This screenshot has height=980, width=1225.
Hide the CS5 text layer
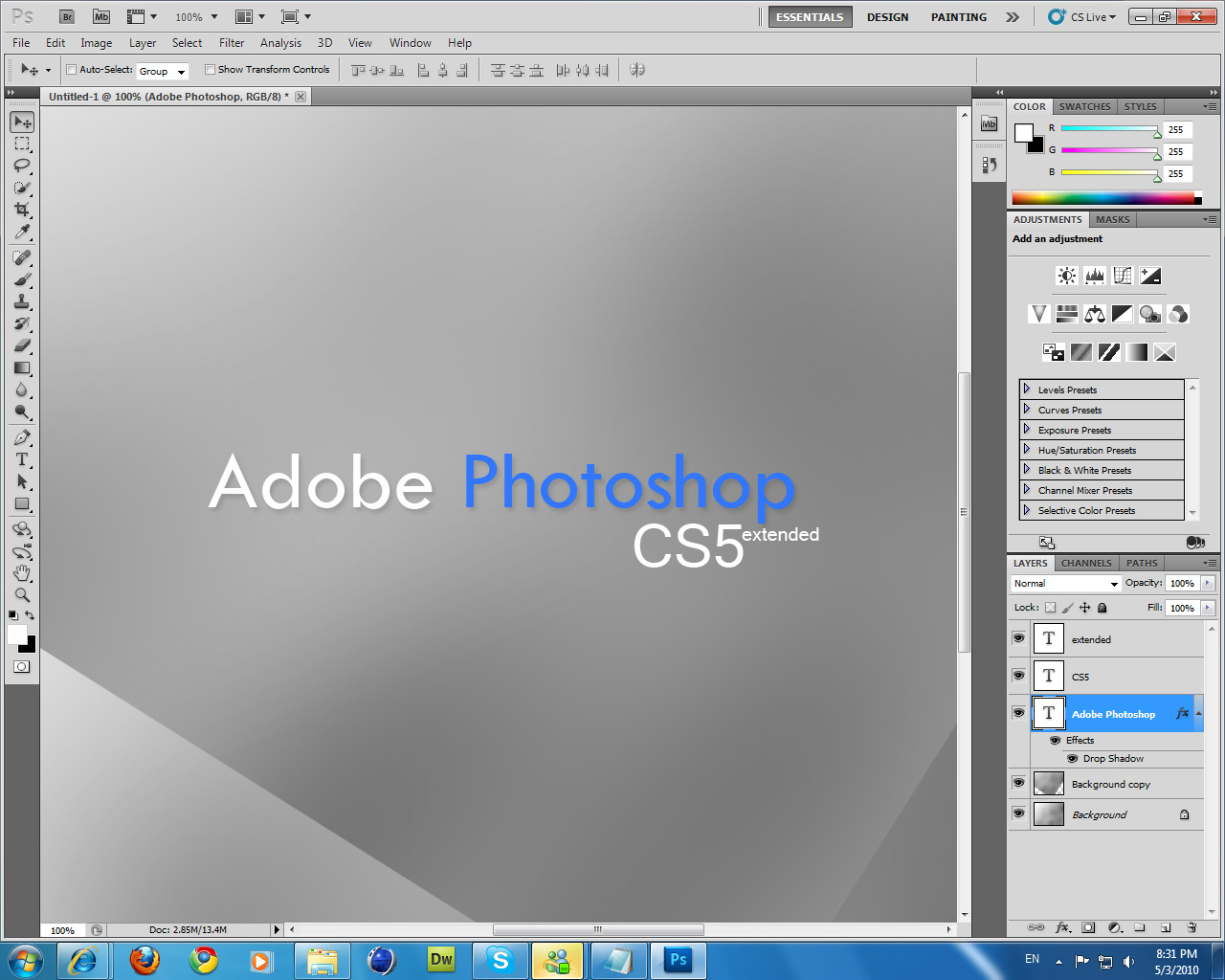(x=1018, y=676)
